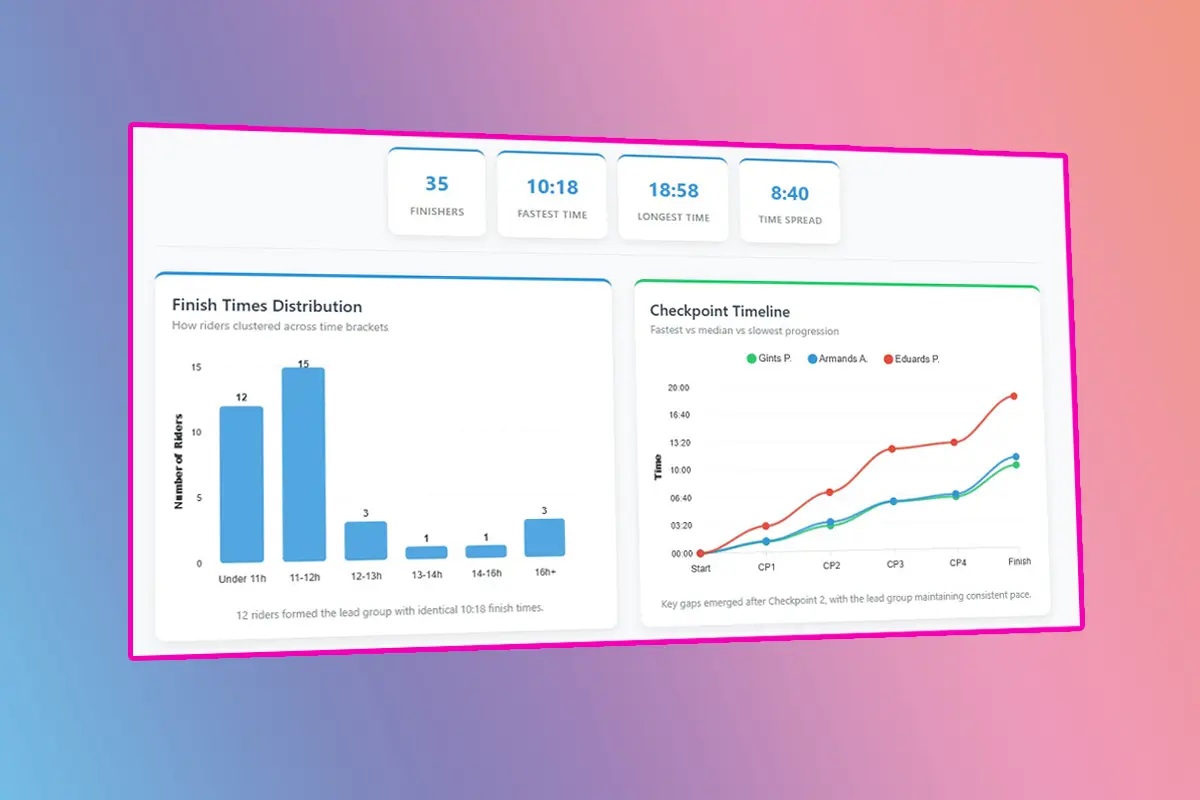The image size is (1200, 800).
Task: Click the green Gints P. point at Finish
Action: pos(1016,465)
